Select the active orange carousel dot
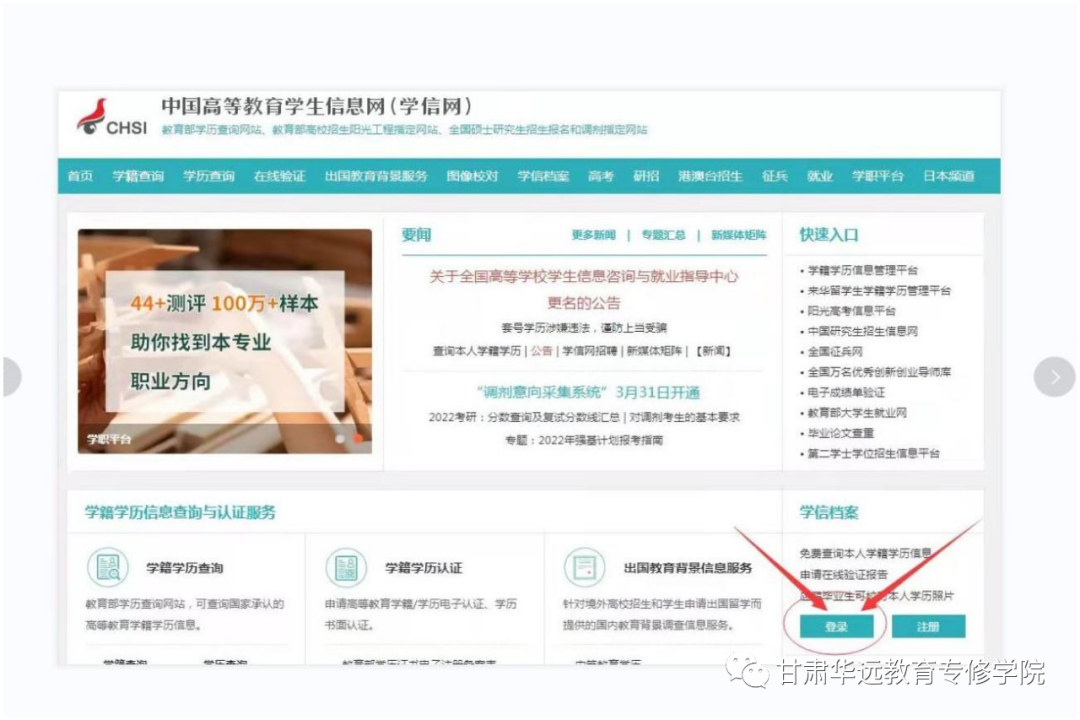This screenshot has width=1080, height=720. (x=358, y=438)
